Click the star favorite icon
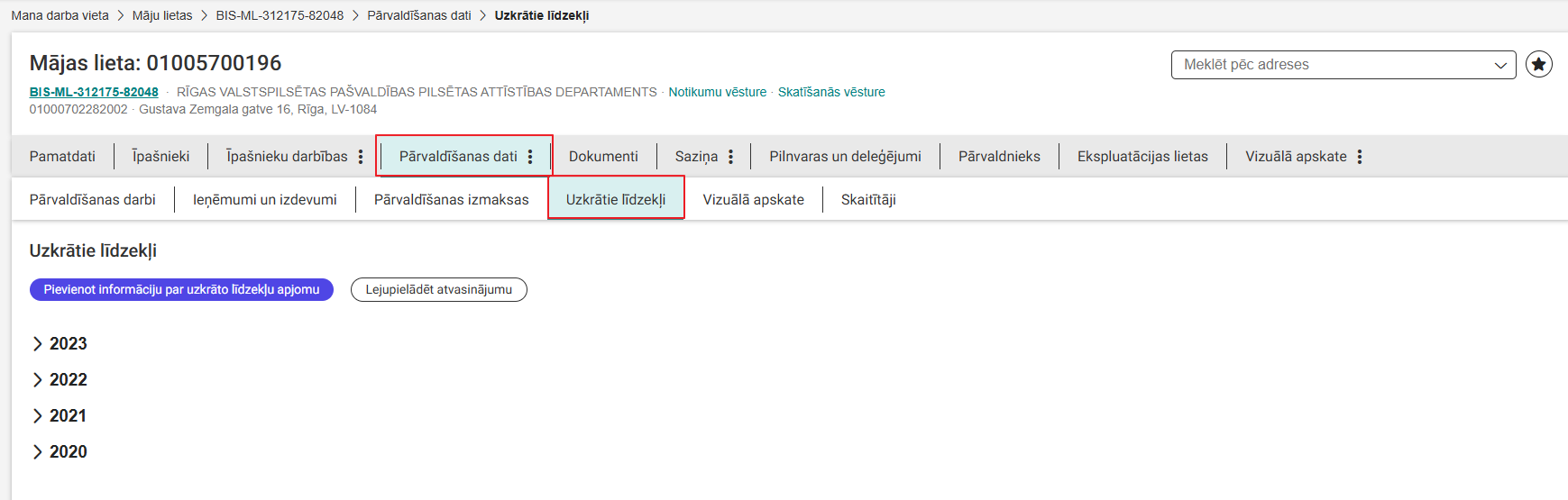This screenshot has height=500, width=1568. coord(1538,65)
